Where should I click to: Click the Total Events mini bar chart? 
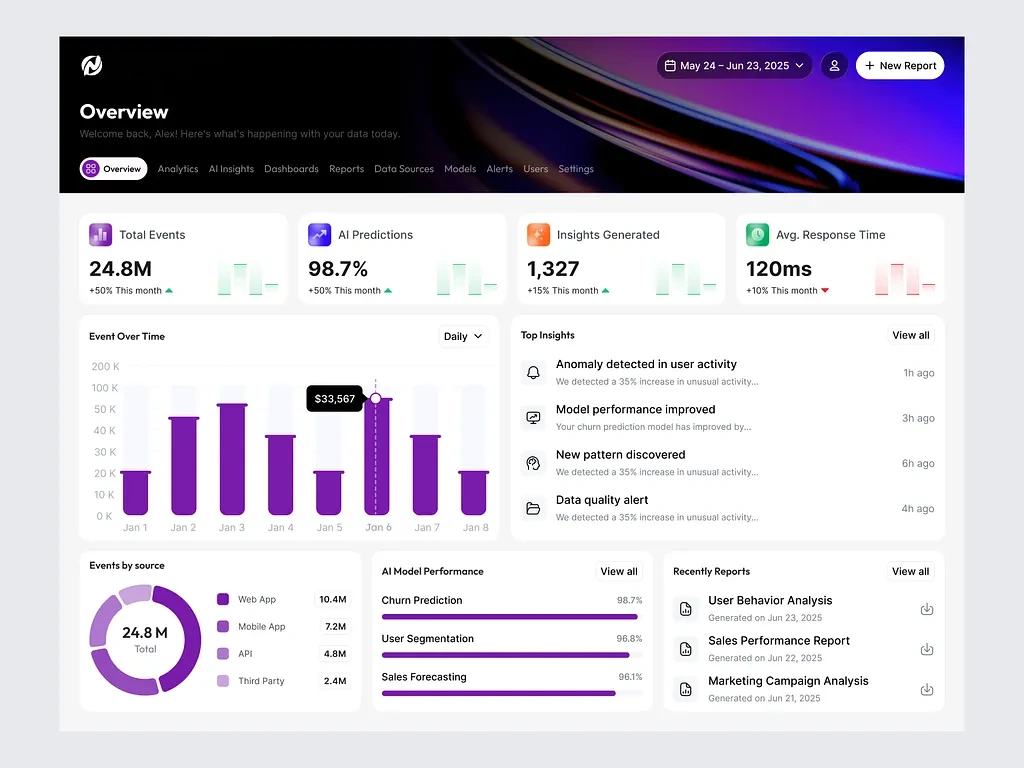248,279
